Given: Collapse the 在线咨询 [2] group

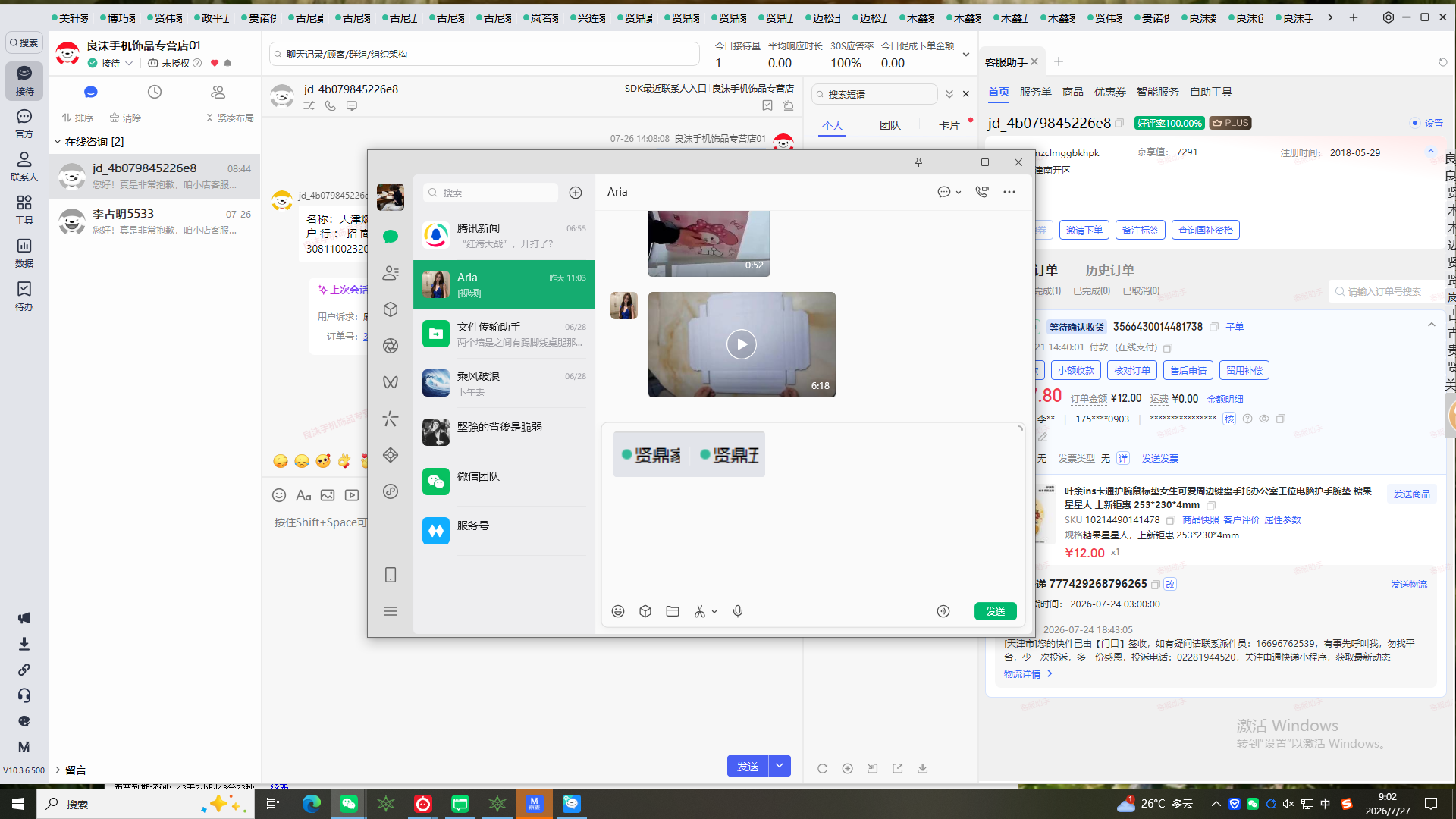Looking at the screenshot, I should tap(58, 142).
